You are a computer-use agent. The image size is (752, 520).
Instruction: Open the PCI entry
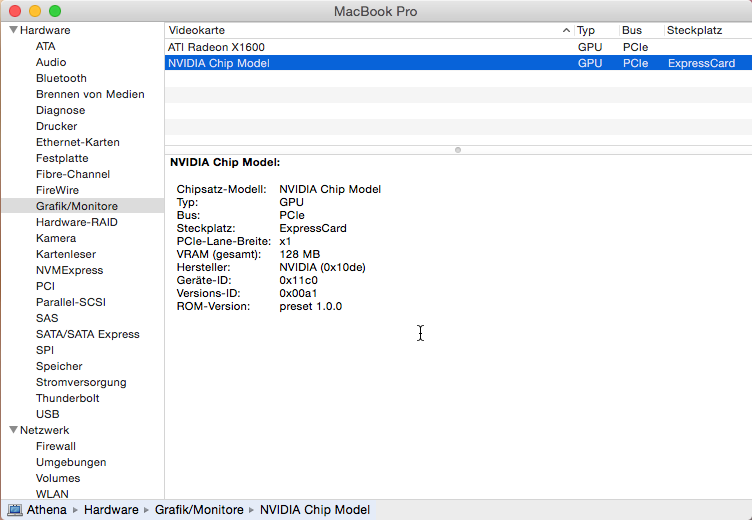pyautogui.click(x=46, y=286)
